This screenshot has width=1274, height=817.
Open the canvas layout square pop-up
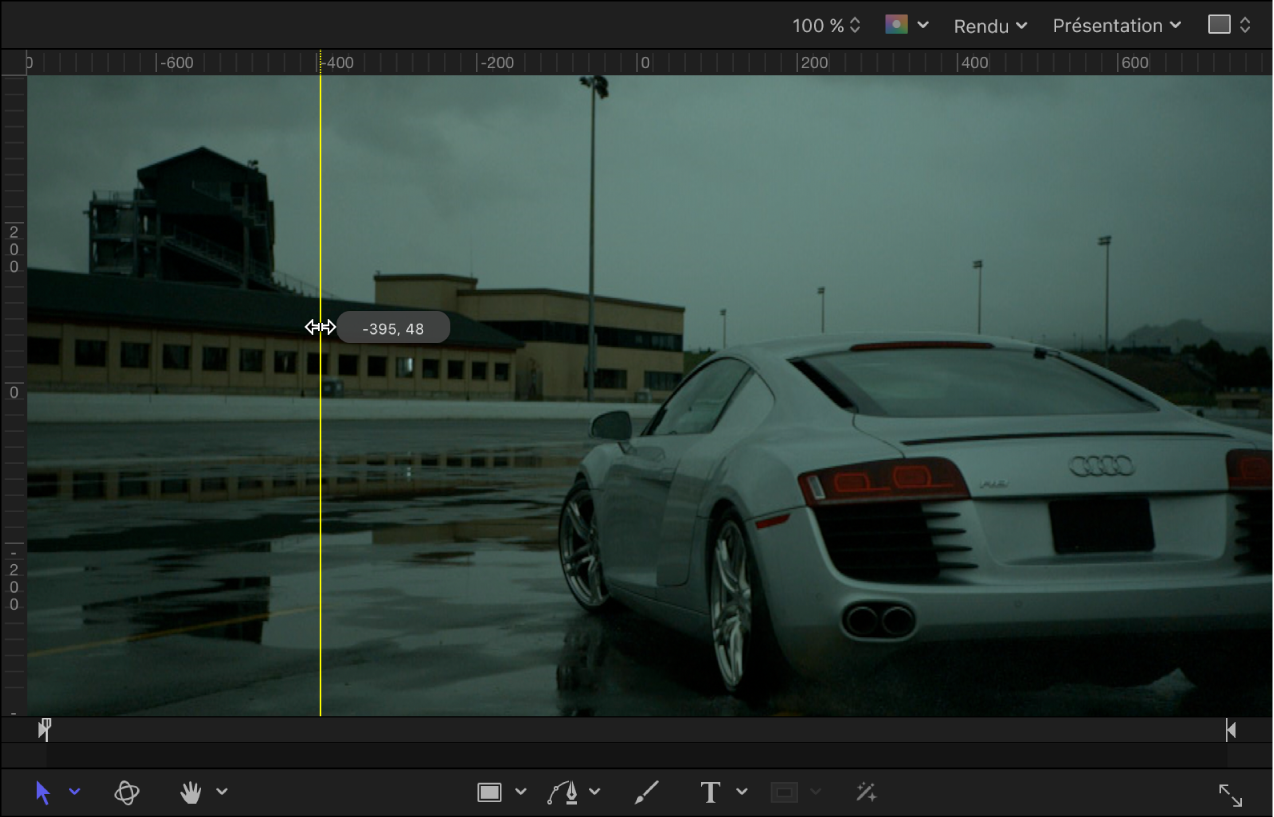(1229, 25)
